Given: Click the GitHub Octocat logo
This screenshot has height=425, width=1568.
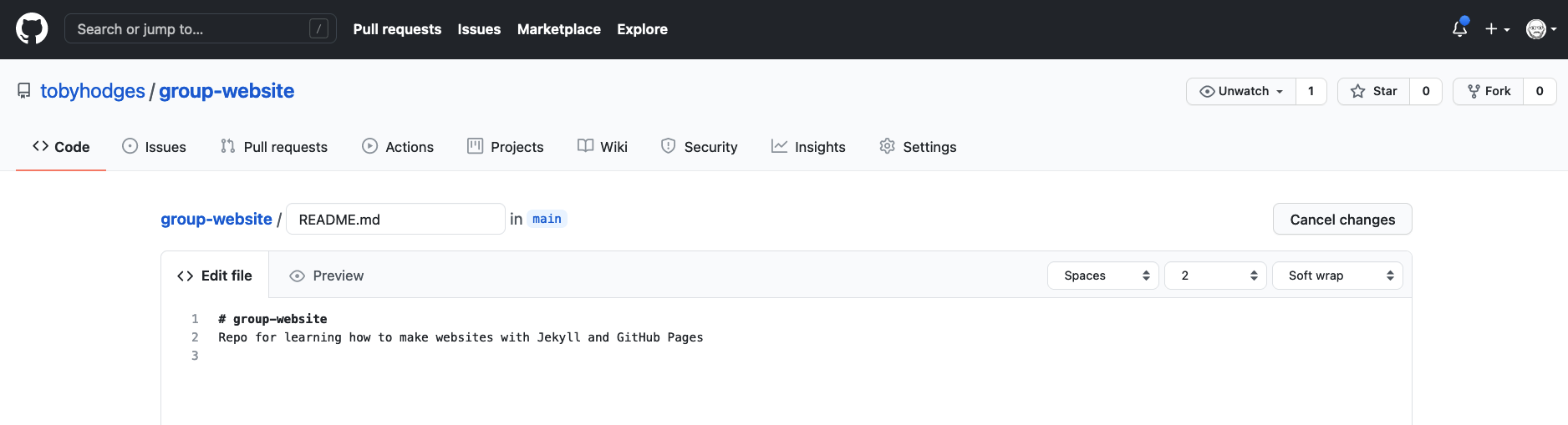Looking at the screenshot, I should 32,29.
